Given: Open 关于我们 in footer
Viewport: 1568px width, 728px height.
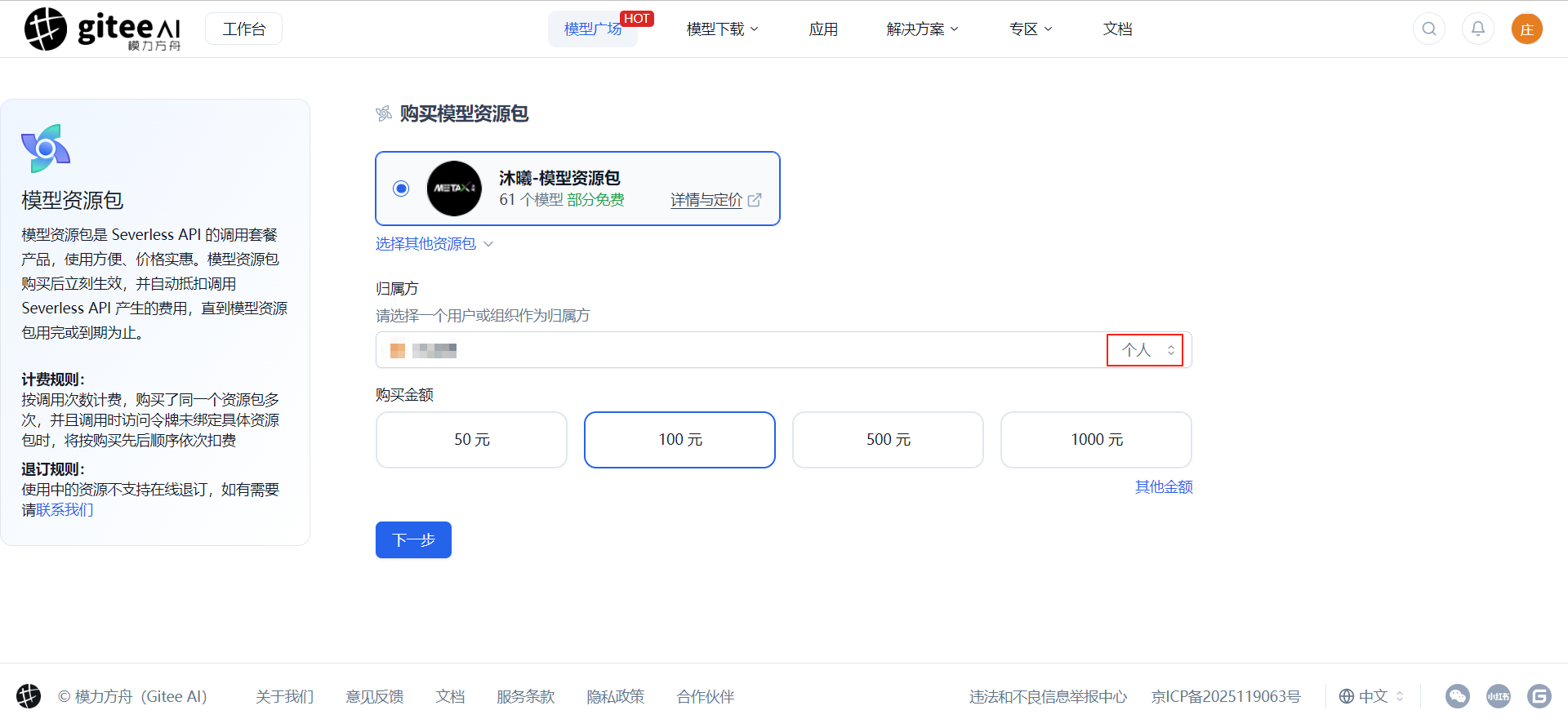Looking at the screenshot, I should [284, 696].
